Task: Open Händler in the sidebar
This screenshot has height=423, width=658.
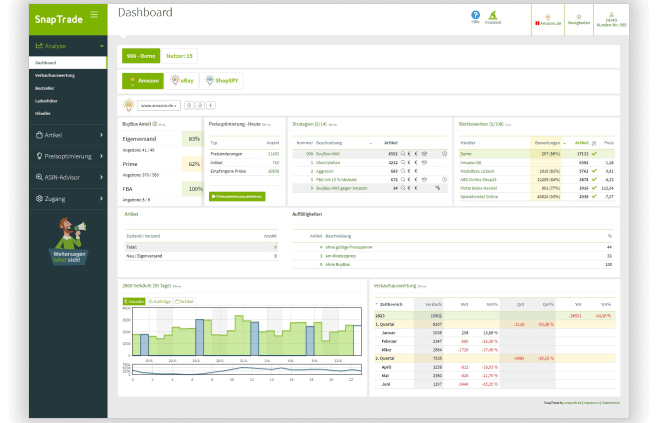Action: (42, 113)
